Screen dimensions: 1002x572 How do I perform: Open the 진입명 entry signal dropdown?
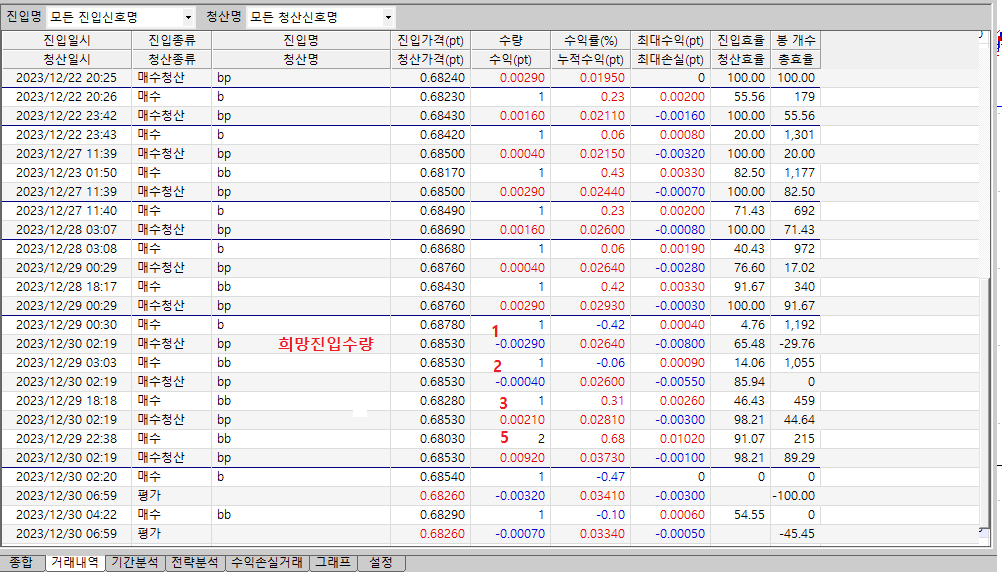tap(188, 18)
